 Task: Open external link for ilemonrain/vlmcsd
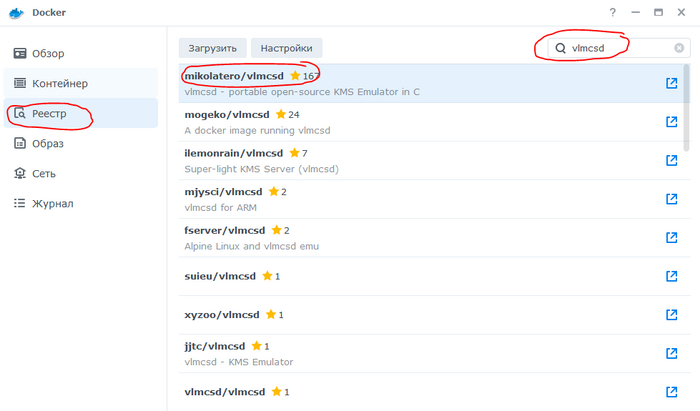(671, 160)
